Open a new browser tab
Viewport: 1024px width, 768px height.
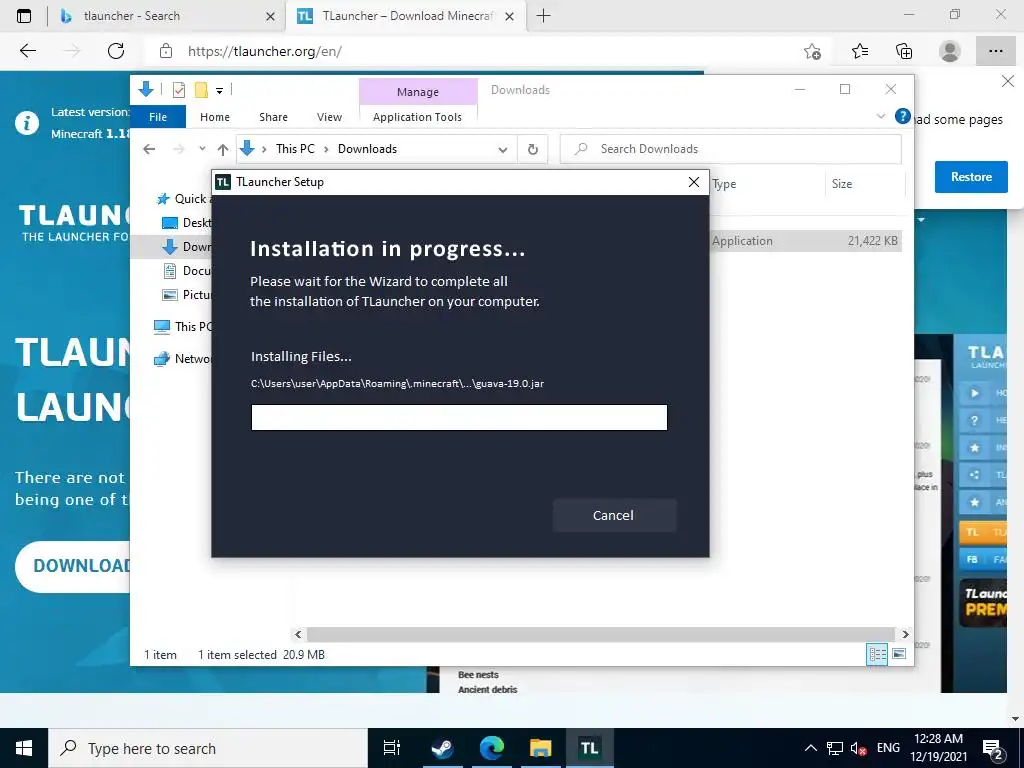[543, 16]
